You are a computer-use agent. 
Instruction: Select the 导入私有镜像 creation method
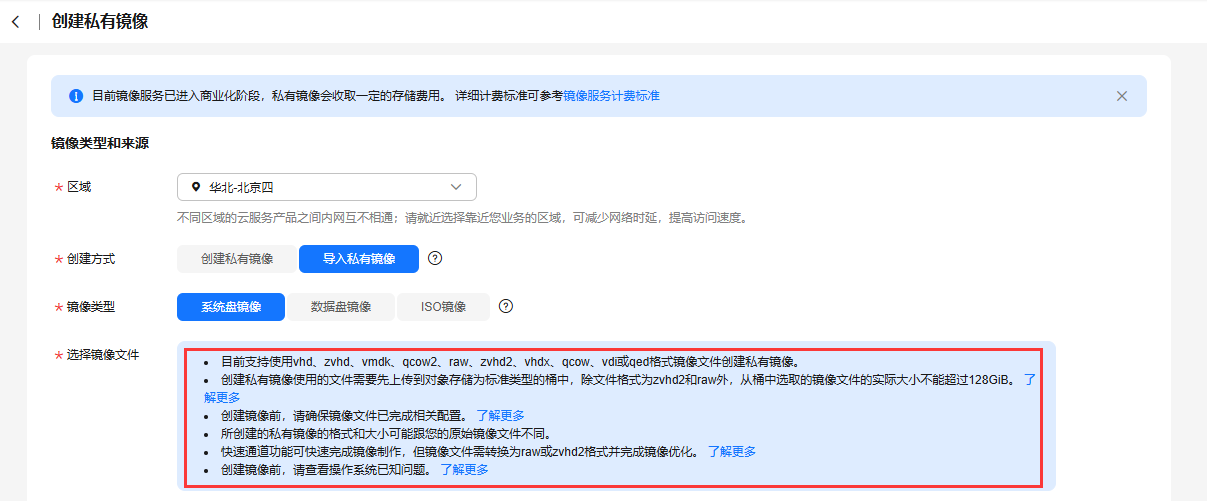click(x=358, y=259)
